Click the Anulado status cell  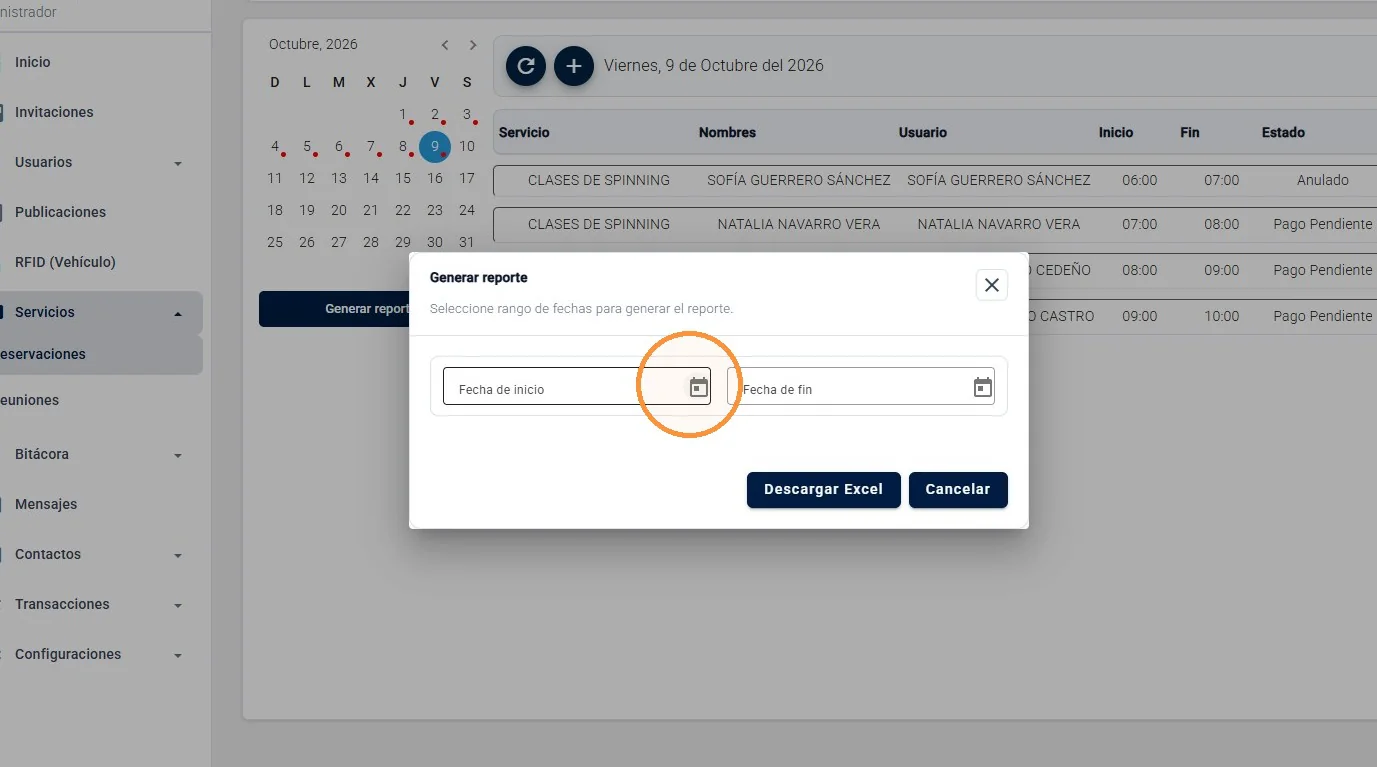click(1323, 180)
